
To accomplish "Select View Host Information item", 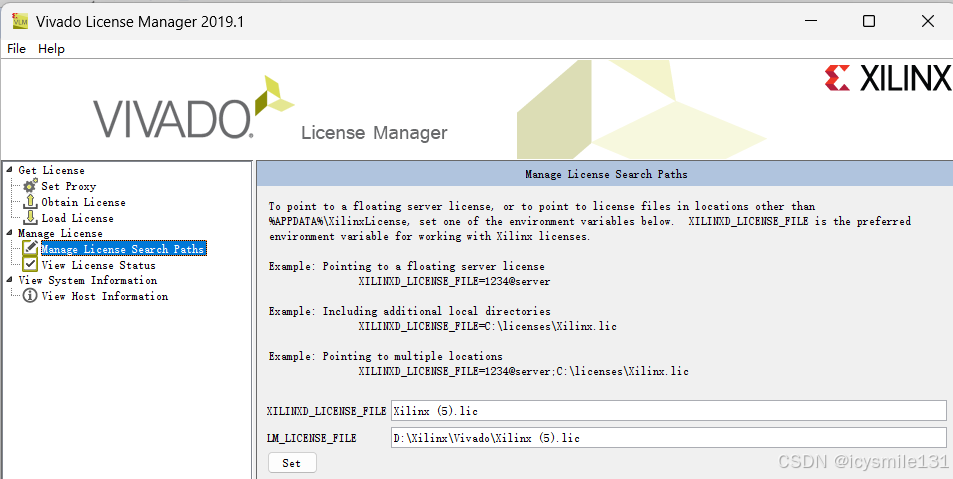I will pos(105,296).
